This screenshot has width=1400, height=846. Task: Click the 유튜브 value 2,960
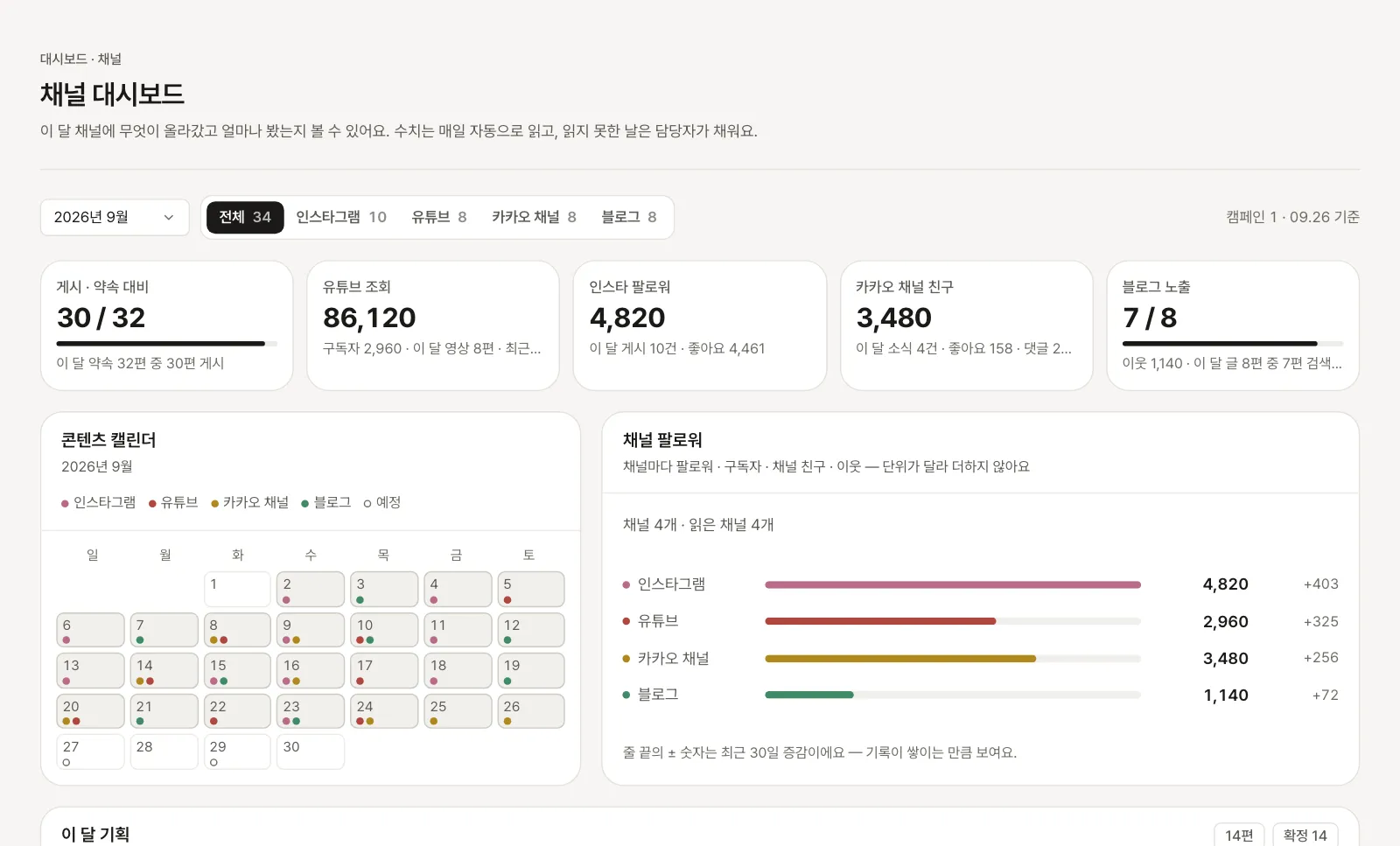1225,622
